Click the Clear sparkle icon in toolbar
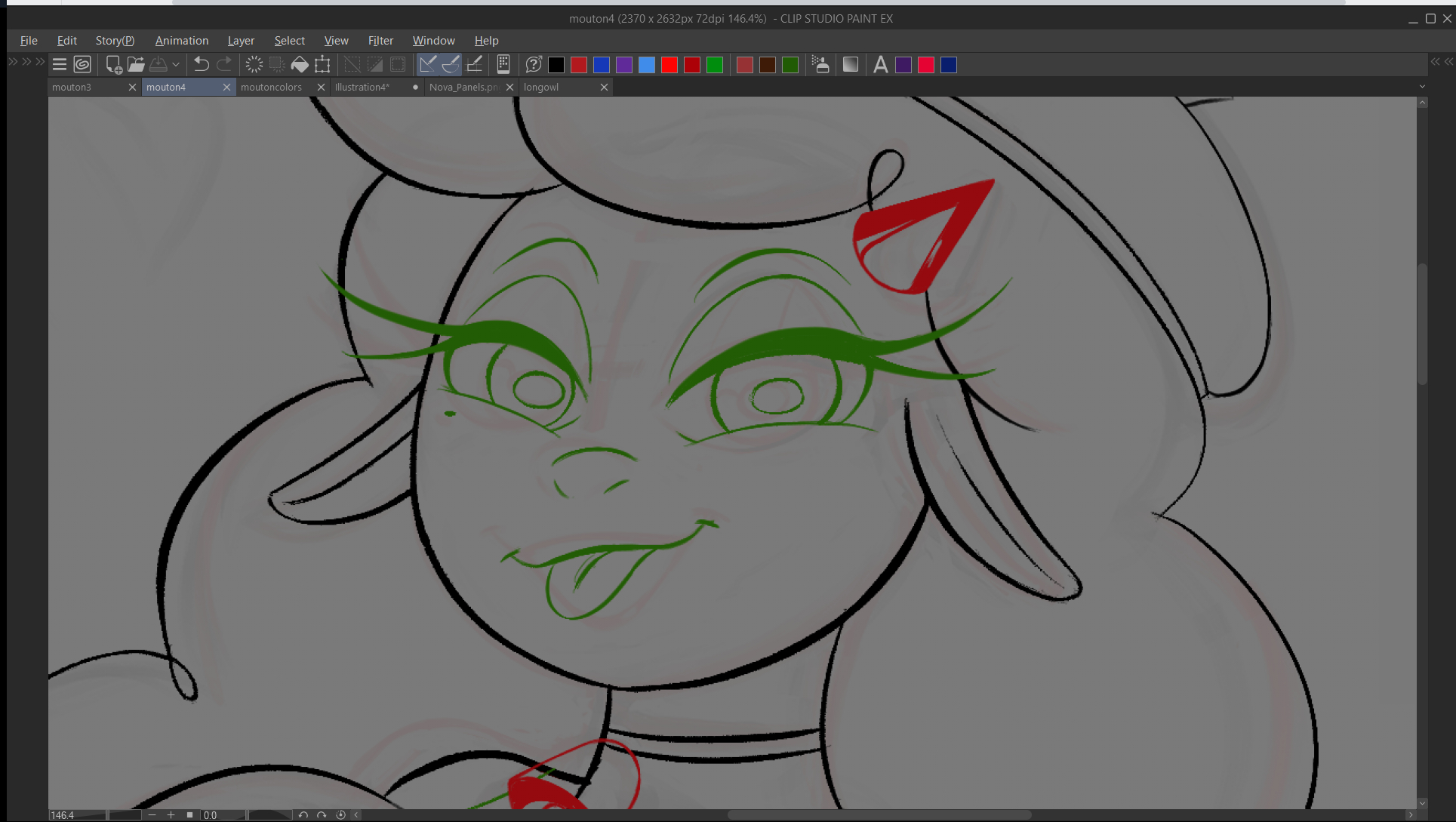The height and width of the screenshot is (822, 1456). (254, 65)
